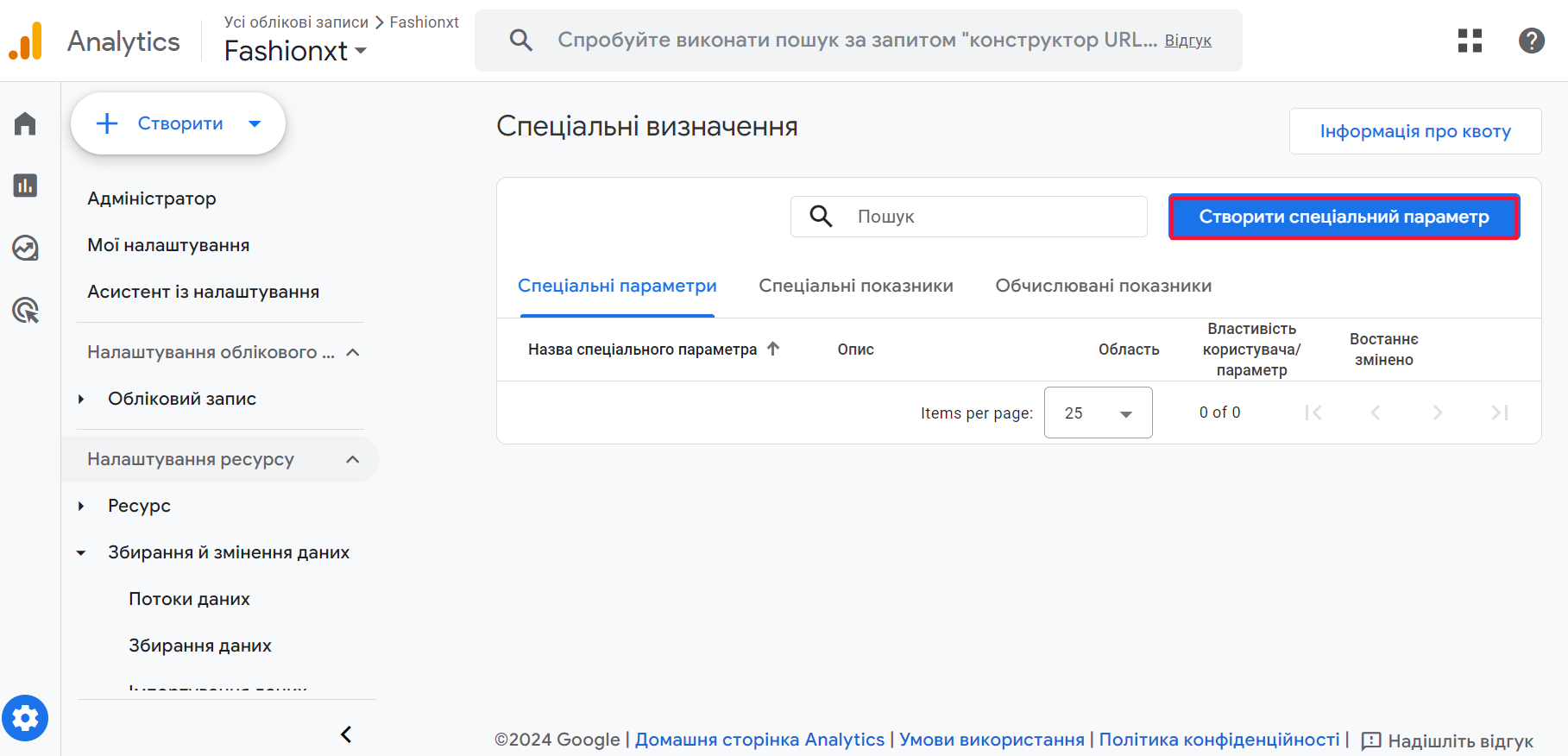
Task: Go to the next page of results
Action: [x=1438, y=413]
